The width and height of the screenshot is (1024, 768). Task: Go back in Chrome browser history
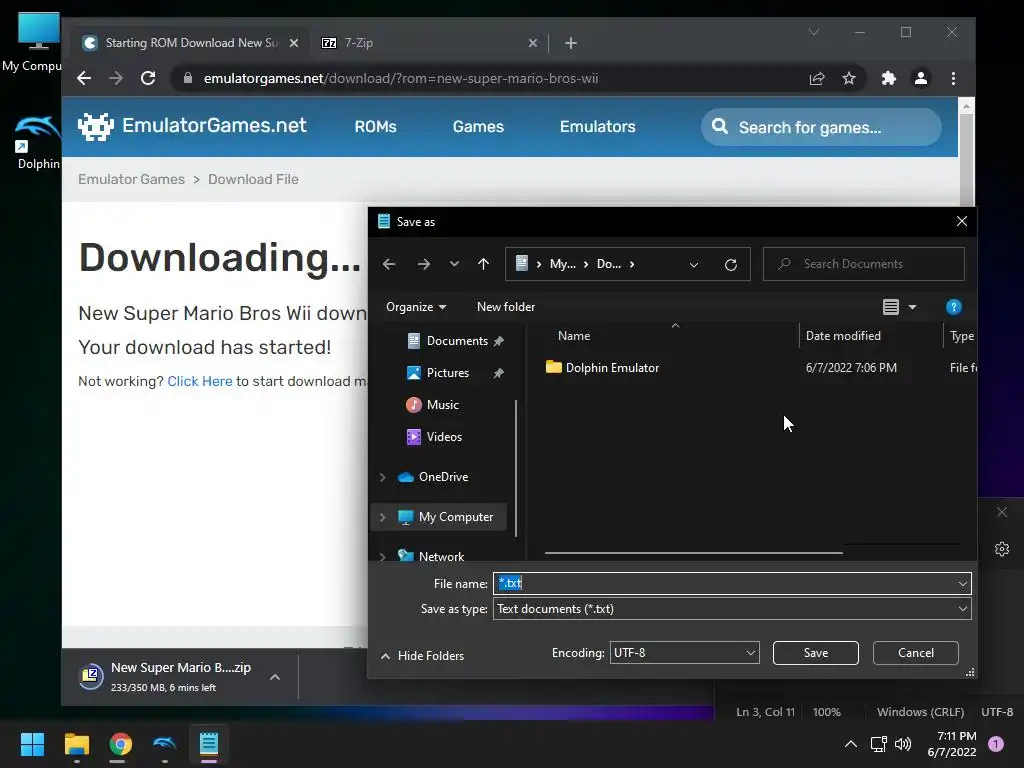[84, 78]
